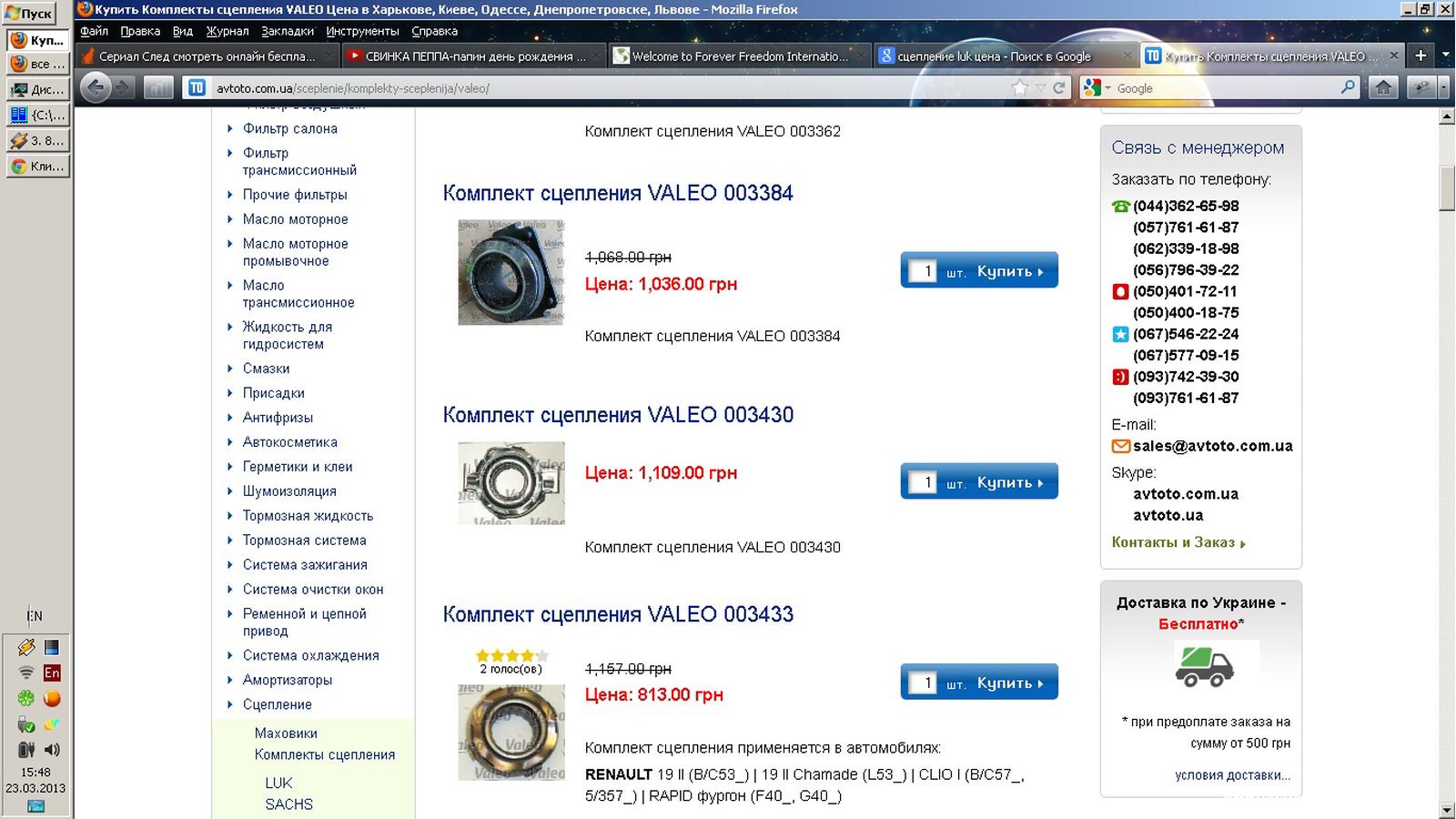Image resolution: width=1456 pixels, height=819 pixels.
Task: Click the green phone icon by (044)362-65-98
Action: pyautogui.click(x=1120, y=207)
